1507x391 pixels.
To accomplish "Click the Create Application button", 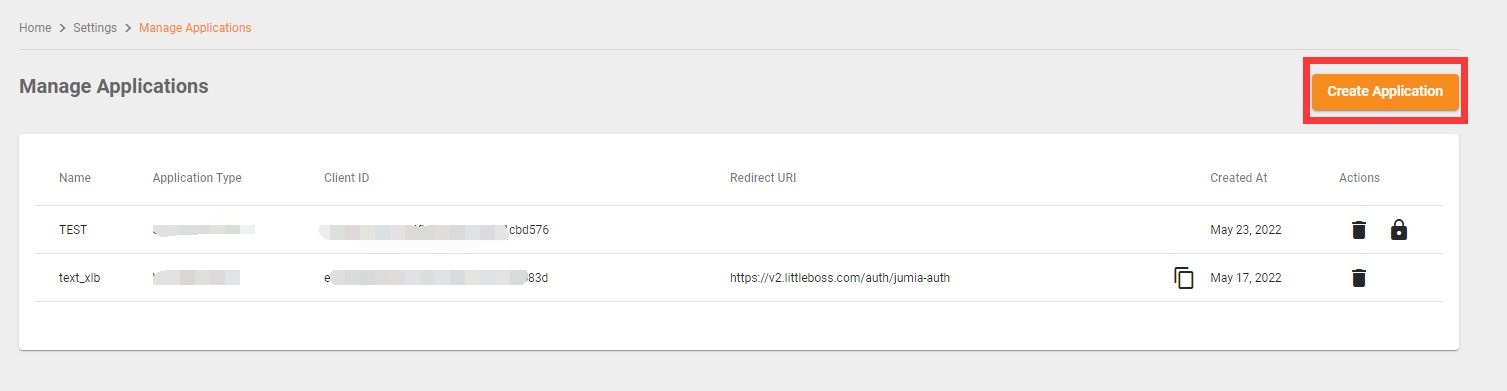I will (1385, 91).
